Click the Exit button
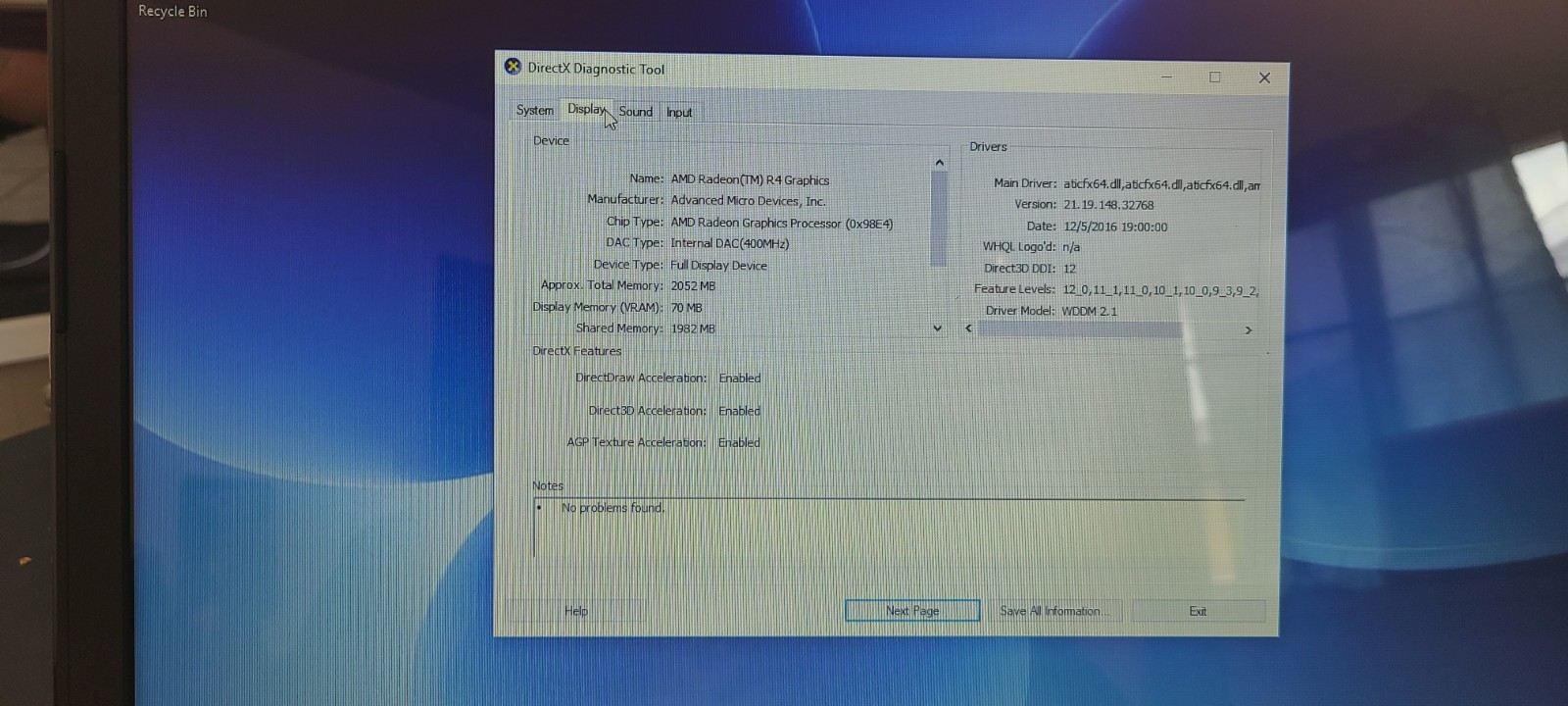1568x706 pixels. 1198,611
